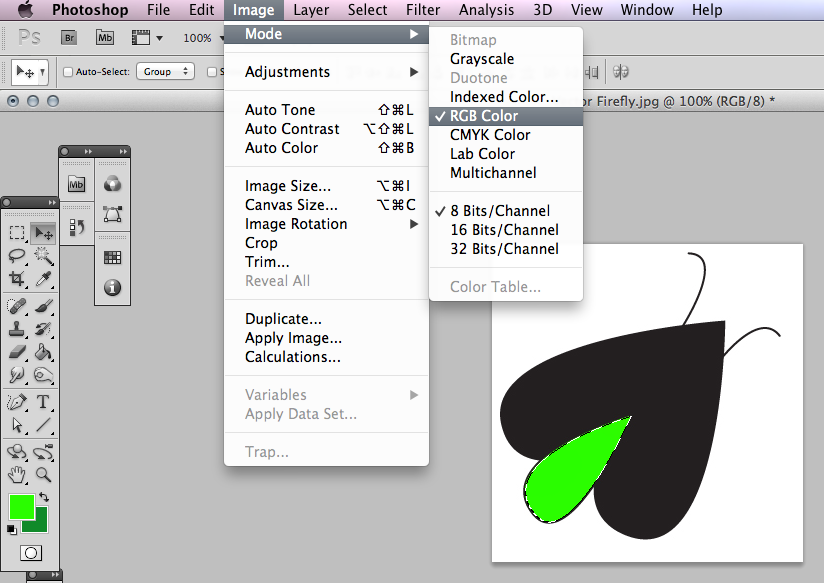Select the Path Selection tool
Image resolution: width=824 pixels, height=583 pixels.
click(x=17, y=425)
